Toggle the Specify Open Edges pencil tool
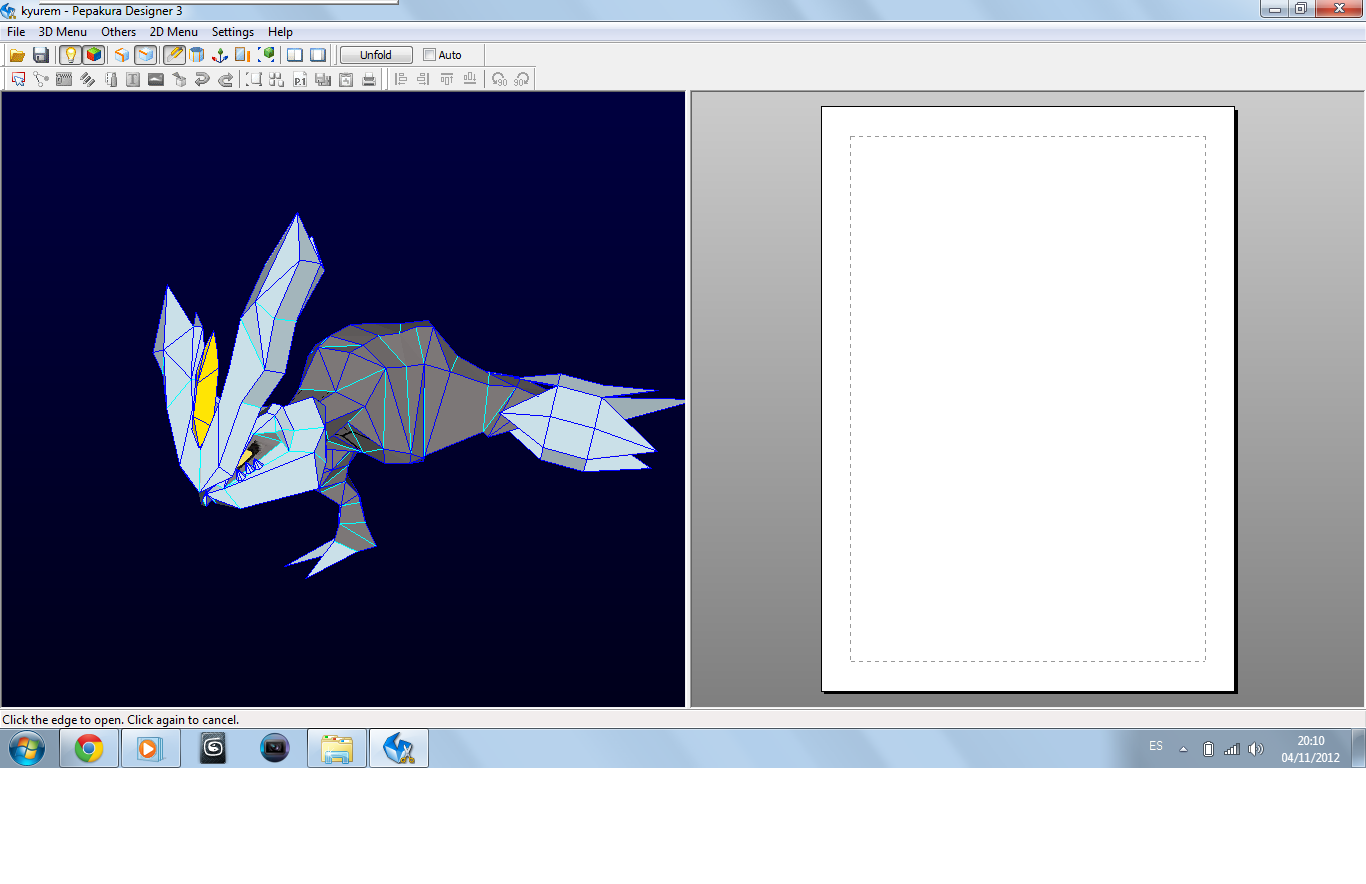This screenshot has height=884, width=1366. [174, 55]
